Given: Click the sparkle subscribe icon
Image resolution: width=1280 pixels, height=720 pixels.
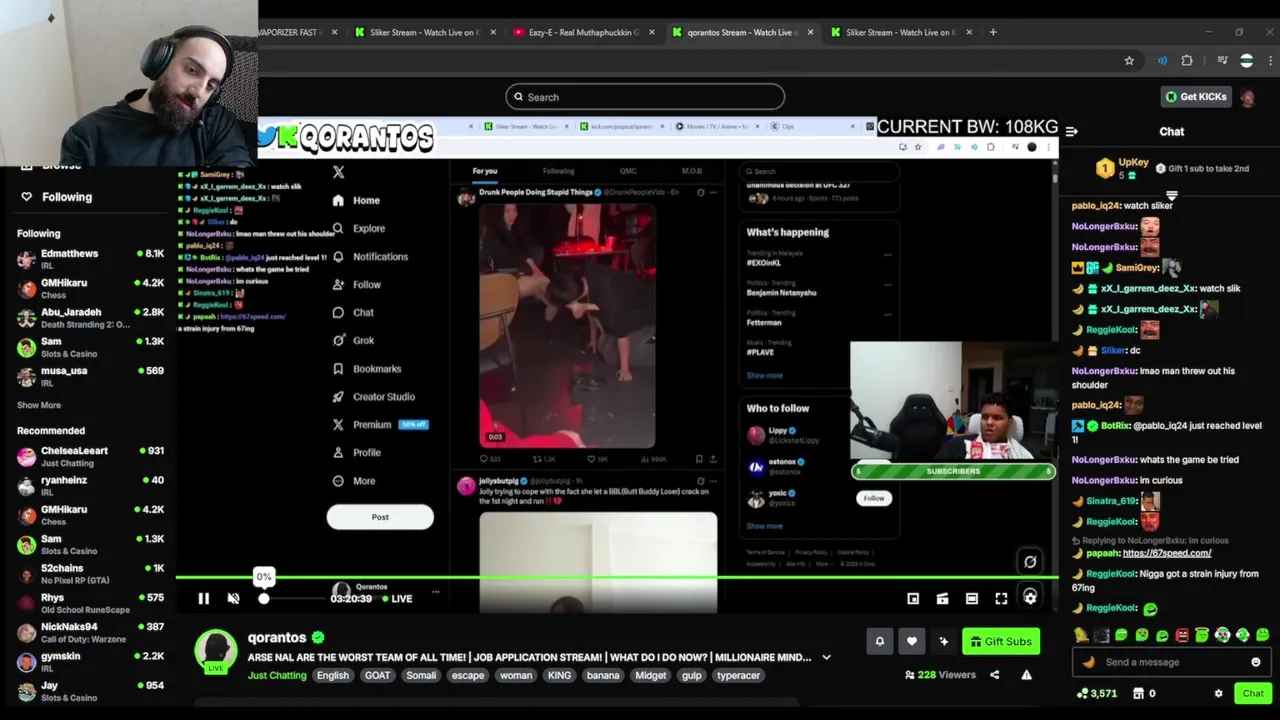Looking at the screenshot, I should 943,641.
